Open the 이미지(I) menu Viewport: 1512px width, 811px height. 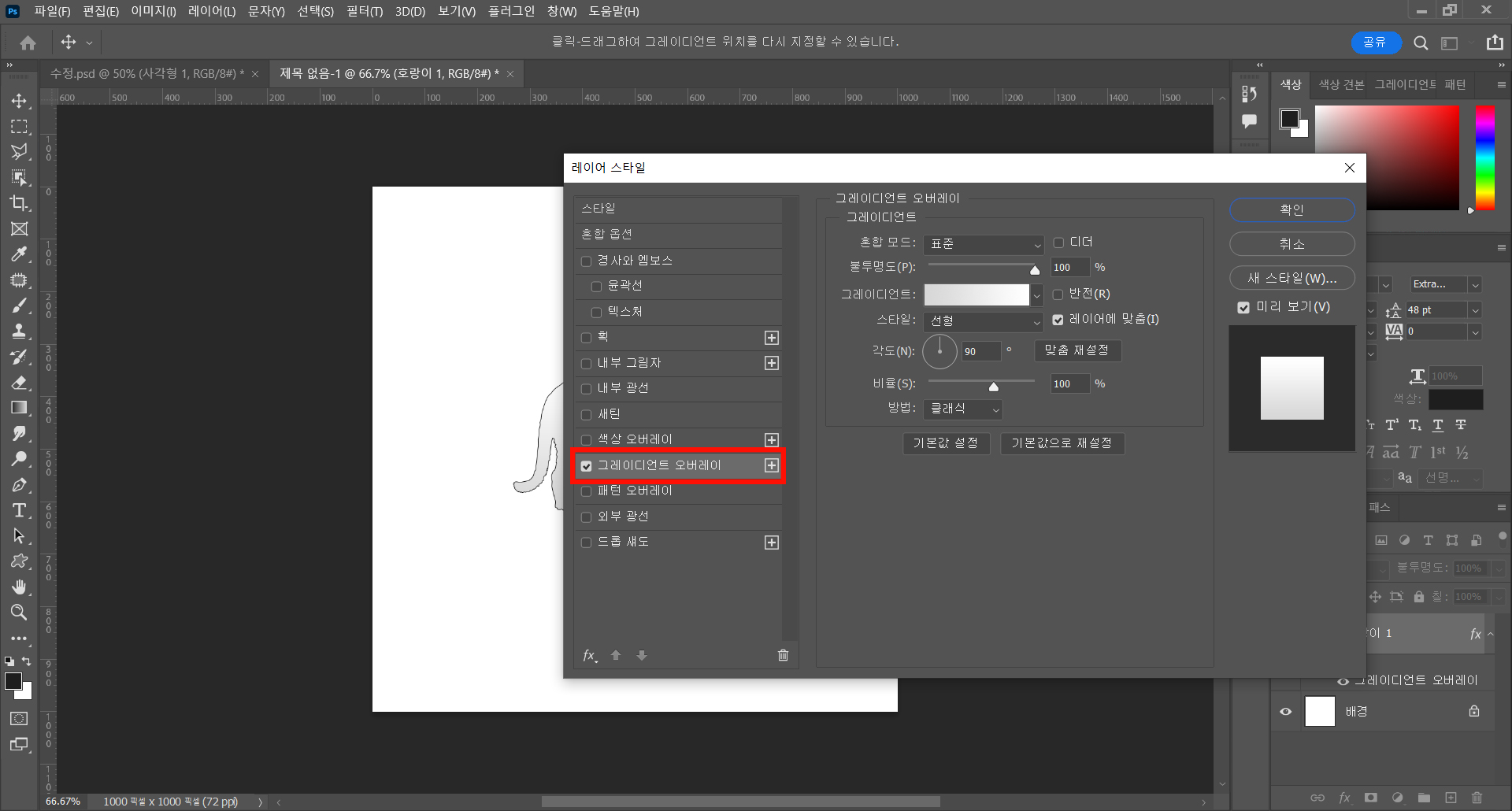(154, 11)
